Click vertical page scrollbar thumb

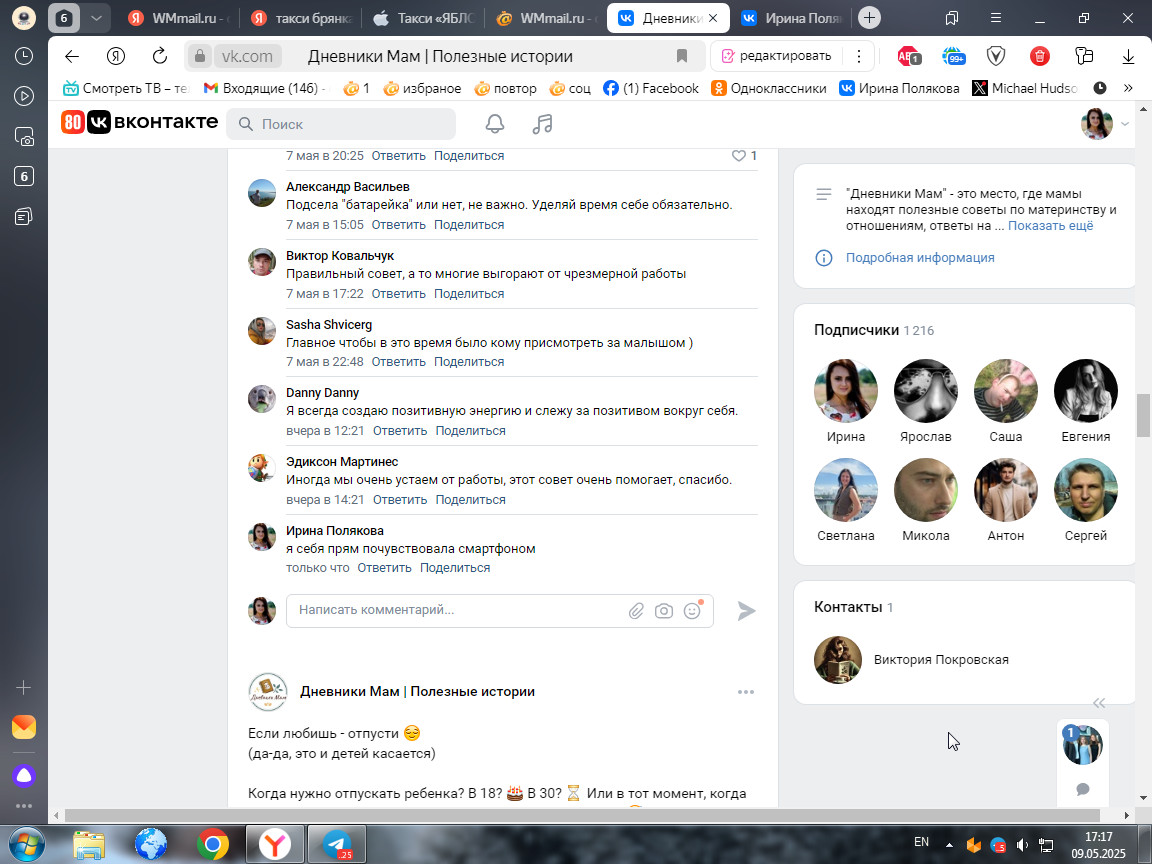[x=1143, y=415]
